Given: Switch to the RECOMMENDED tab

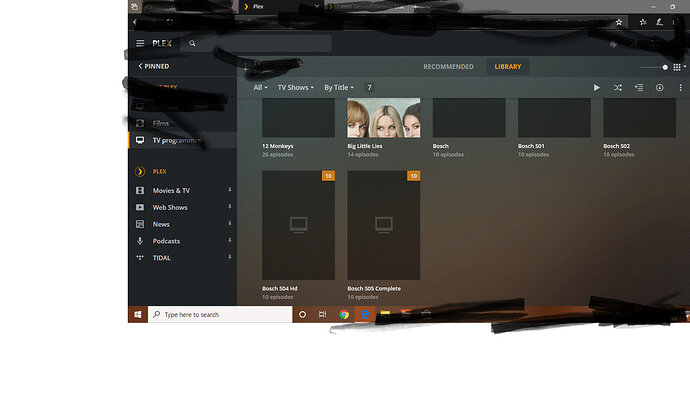Looking at the screenshot, I should [448, 66].
